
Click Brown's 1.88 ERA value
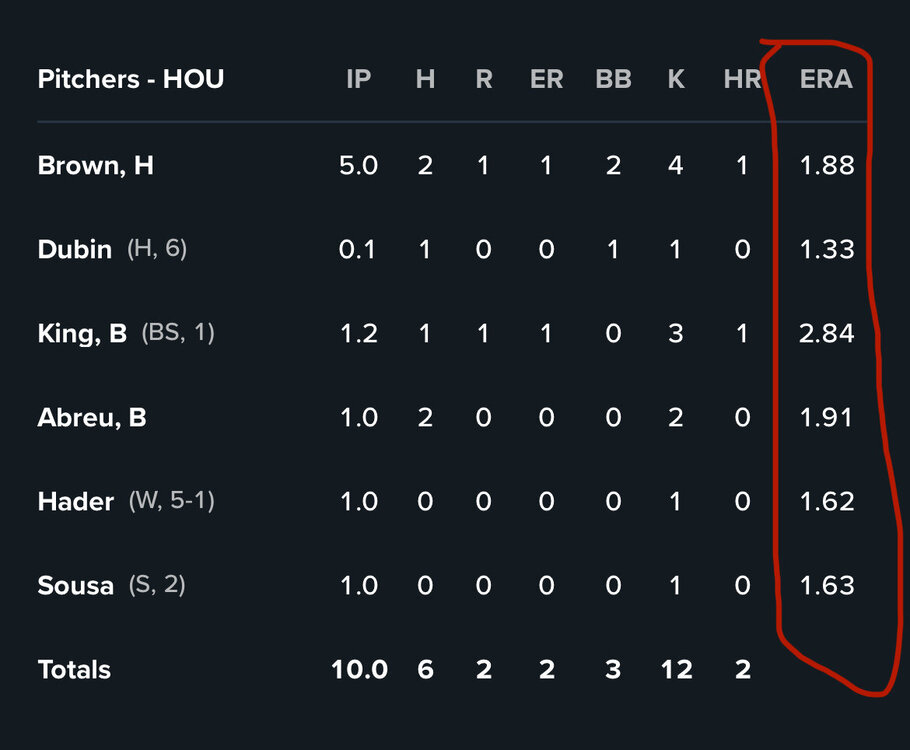(827, 165)
